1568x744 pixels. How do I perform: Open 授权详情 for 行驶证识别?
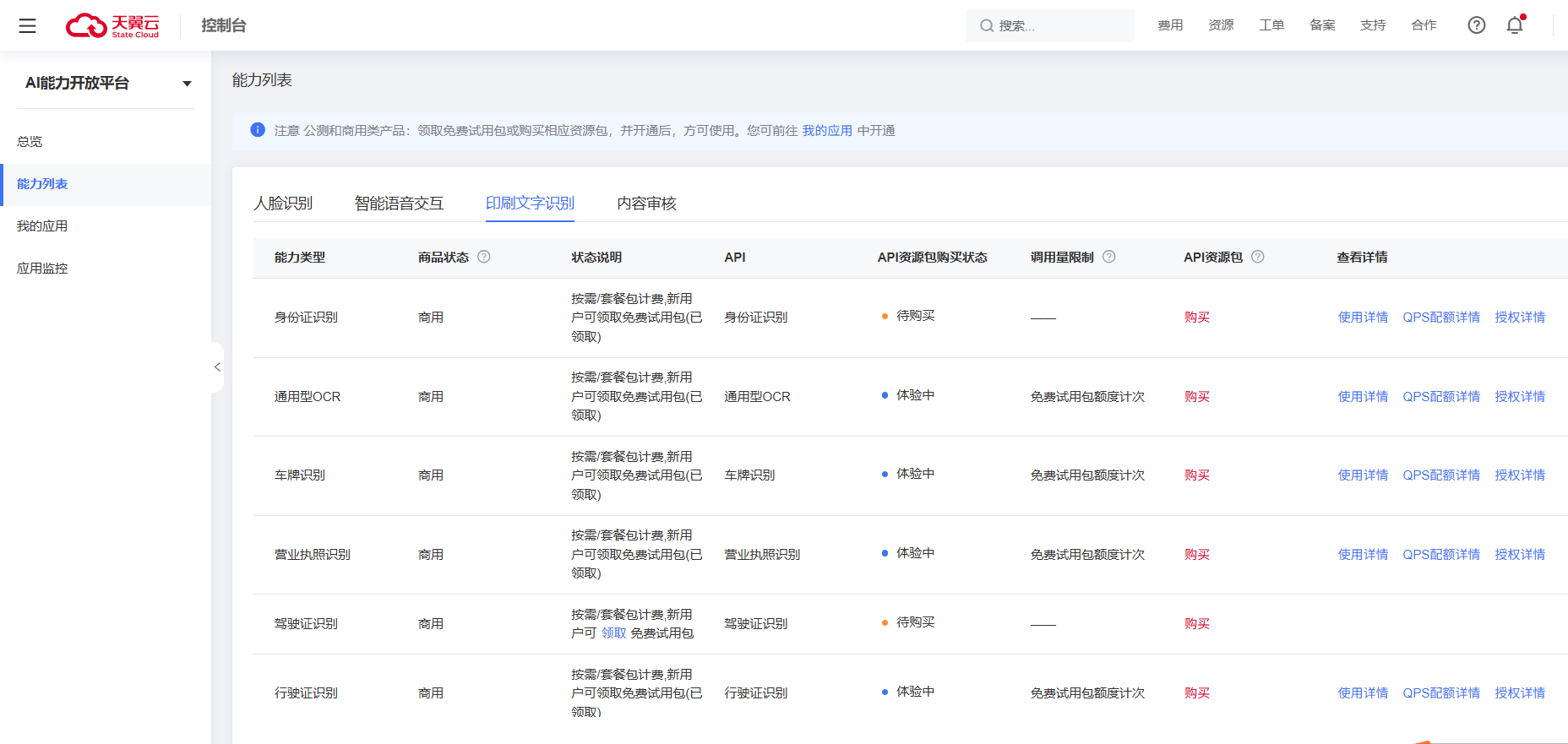pyautogui.click(x=1520, y=693)
